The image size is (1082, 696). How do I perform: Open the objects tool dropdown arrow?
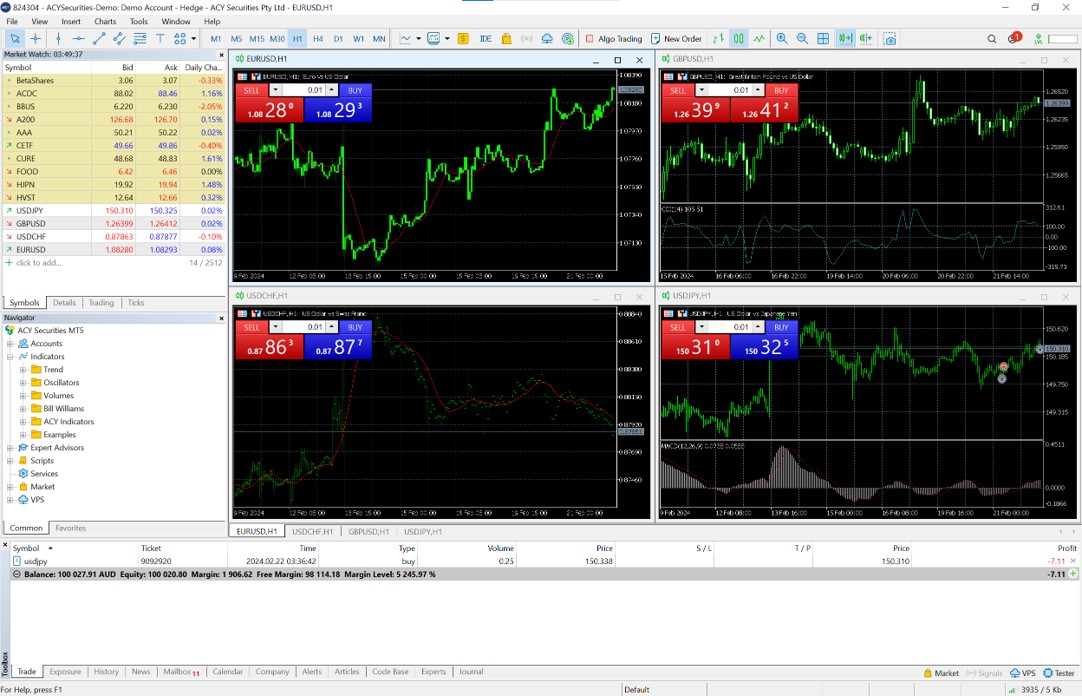[193, 39]
